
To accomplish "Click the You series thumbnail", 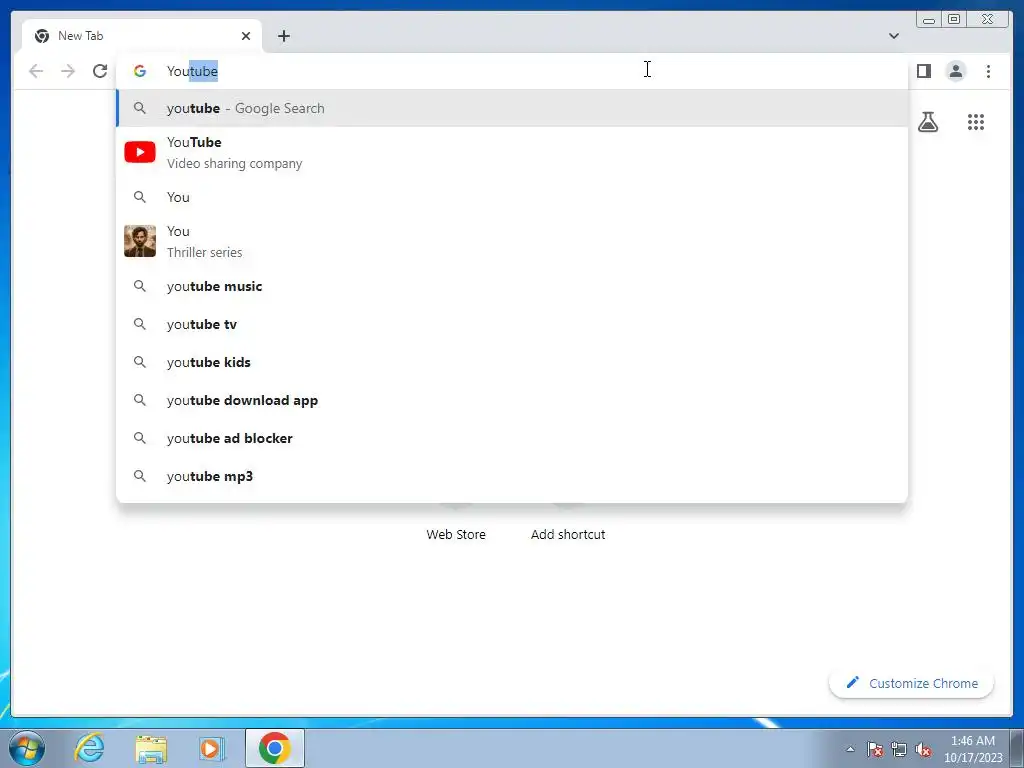I will coord(140,241).
